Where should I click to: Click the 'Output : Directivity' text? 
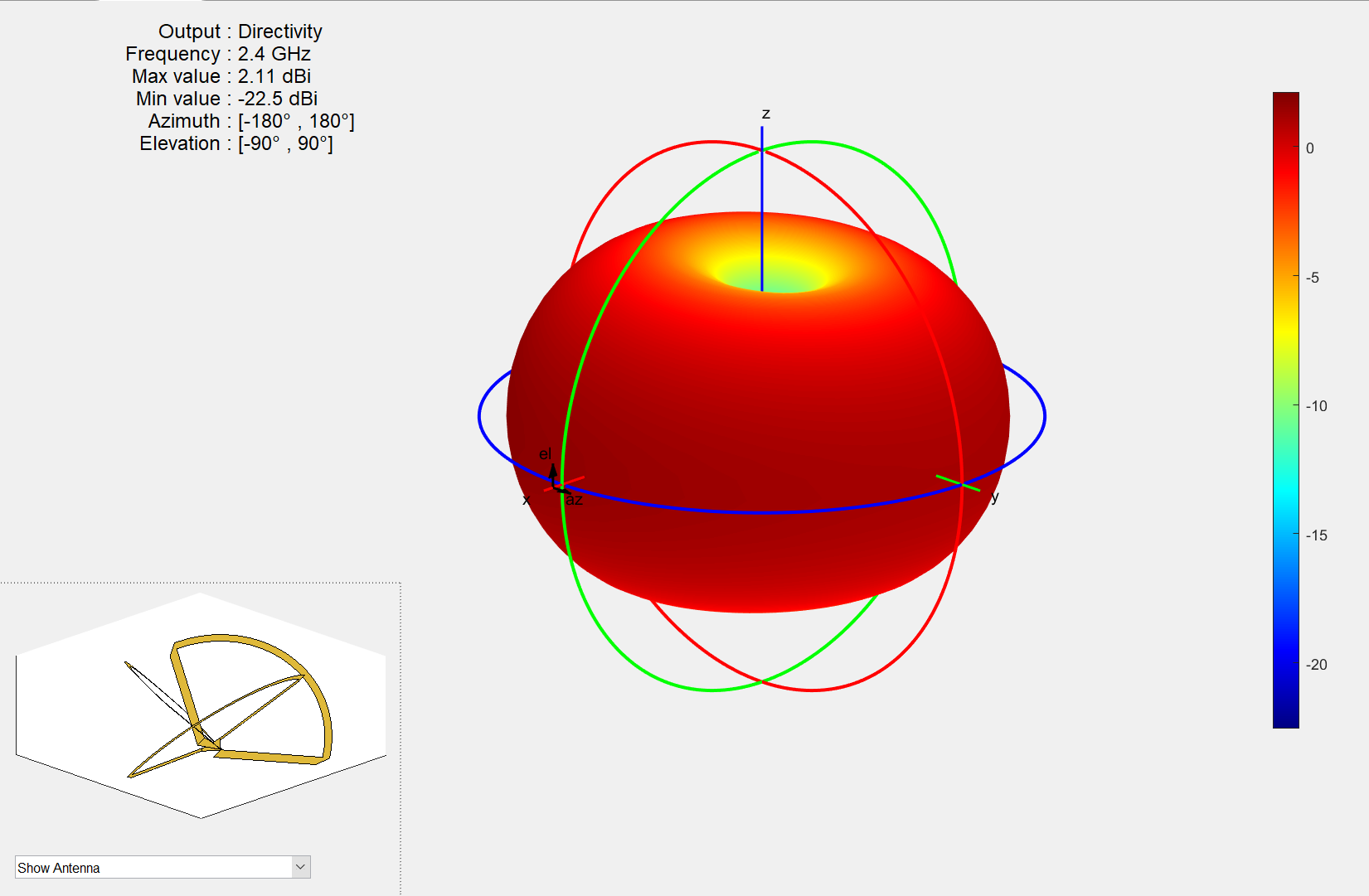(240, 31)
